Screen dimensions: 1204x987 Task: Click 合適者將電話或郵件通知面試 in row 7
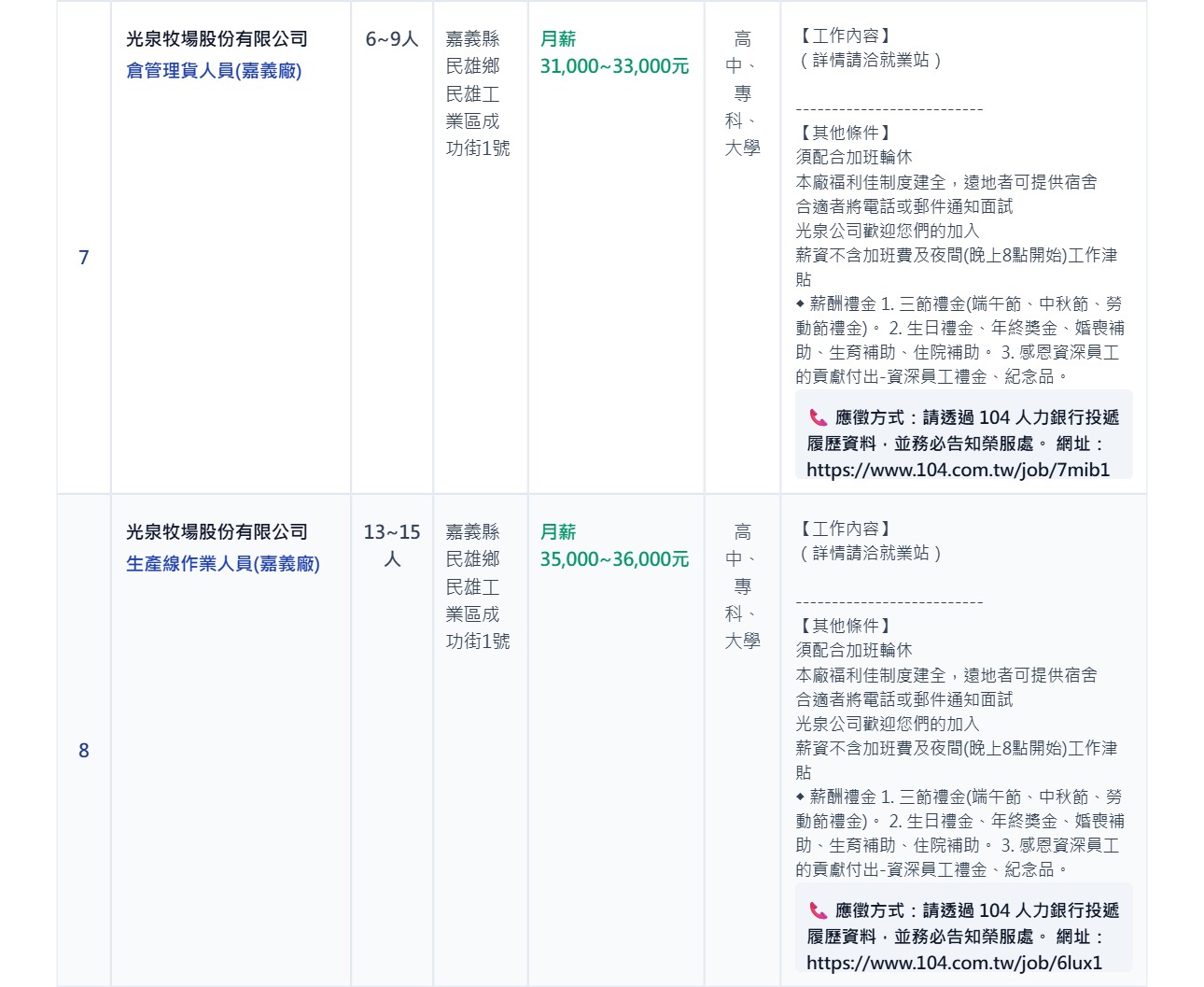(x=904, y=206)
